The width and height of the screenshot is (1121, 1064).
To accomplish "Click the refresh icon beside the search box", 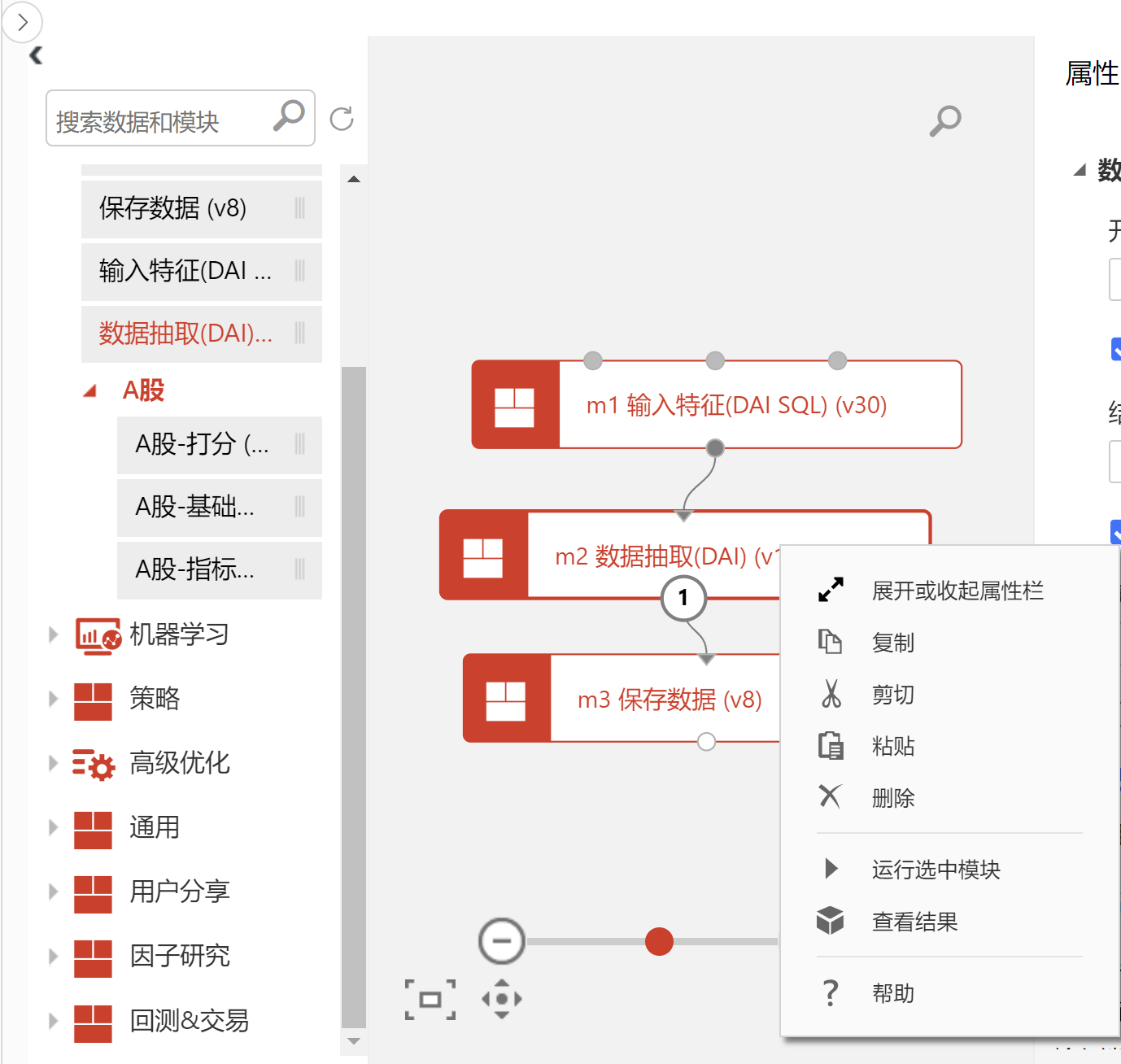I will (x=342, y=119).
